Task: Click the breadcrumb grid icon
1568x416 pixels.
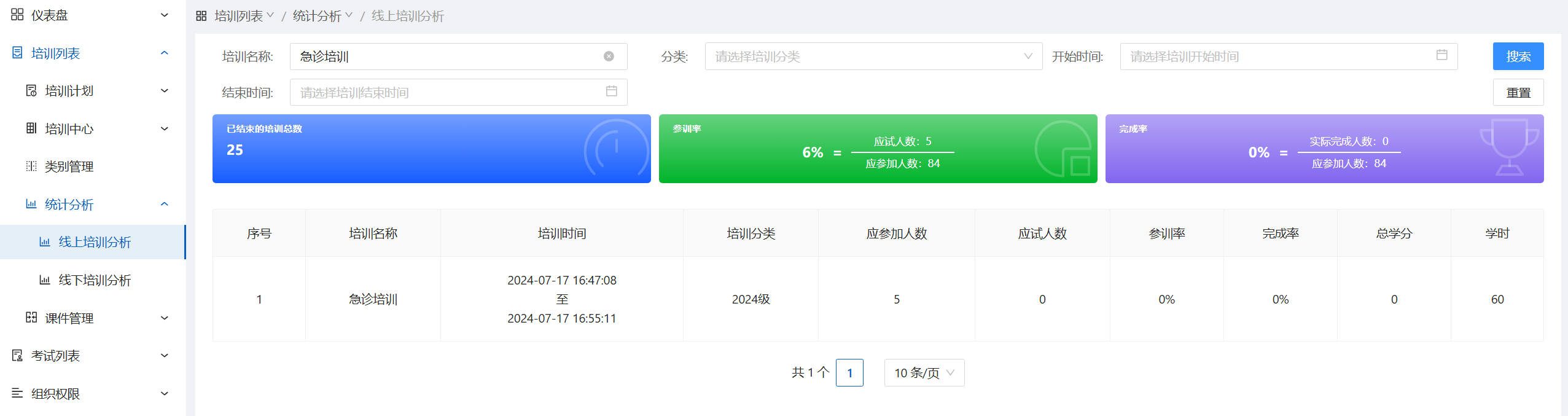Action: pos(201,16)
